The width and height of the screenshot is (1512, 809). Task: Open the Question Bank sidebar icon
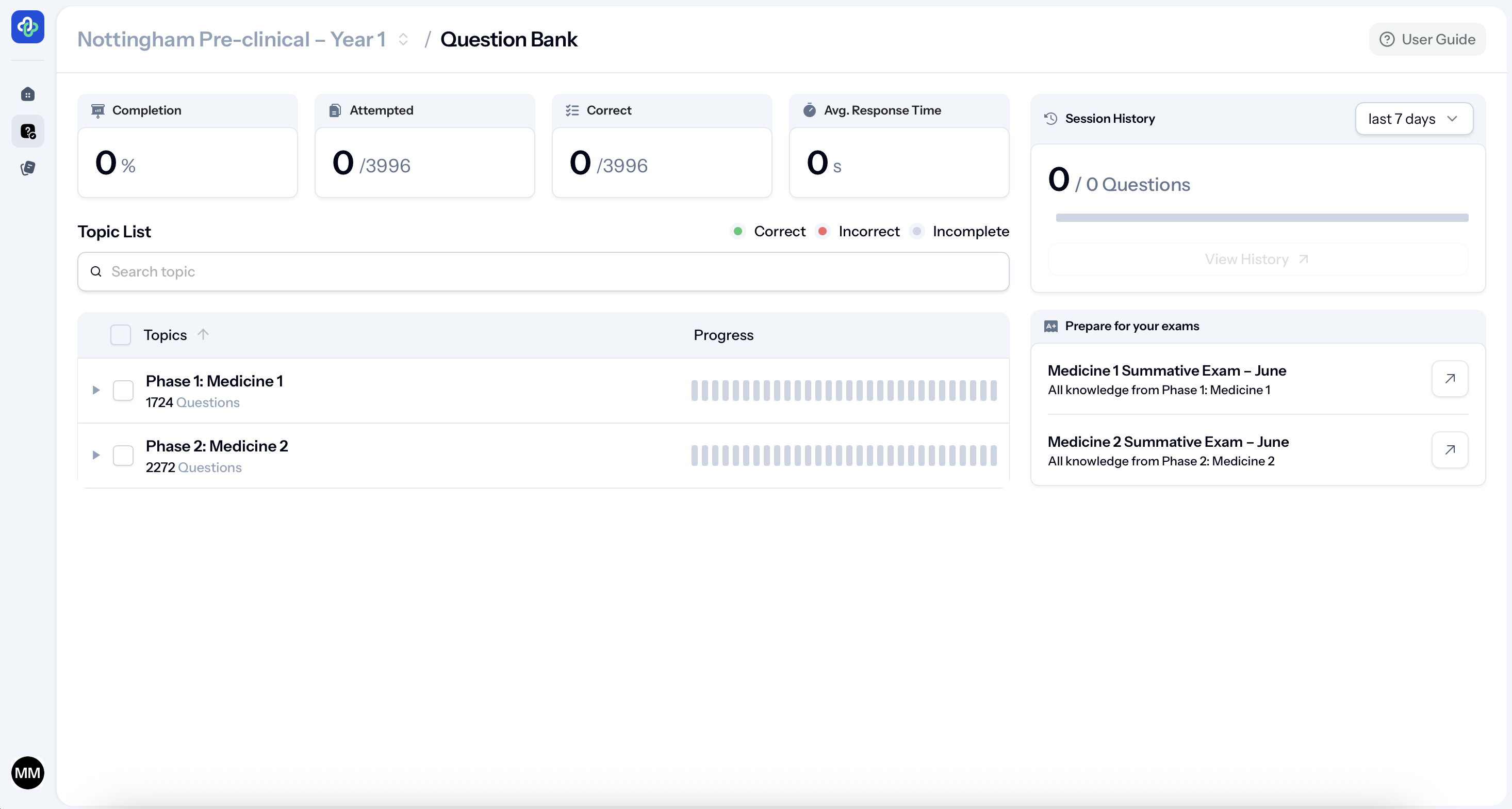[x=27, y=131]
